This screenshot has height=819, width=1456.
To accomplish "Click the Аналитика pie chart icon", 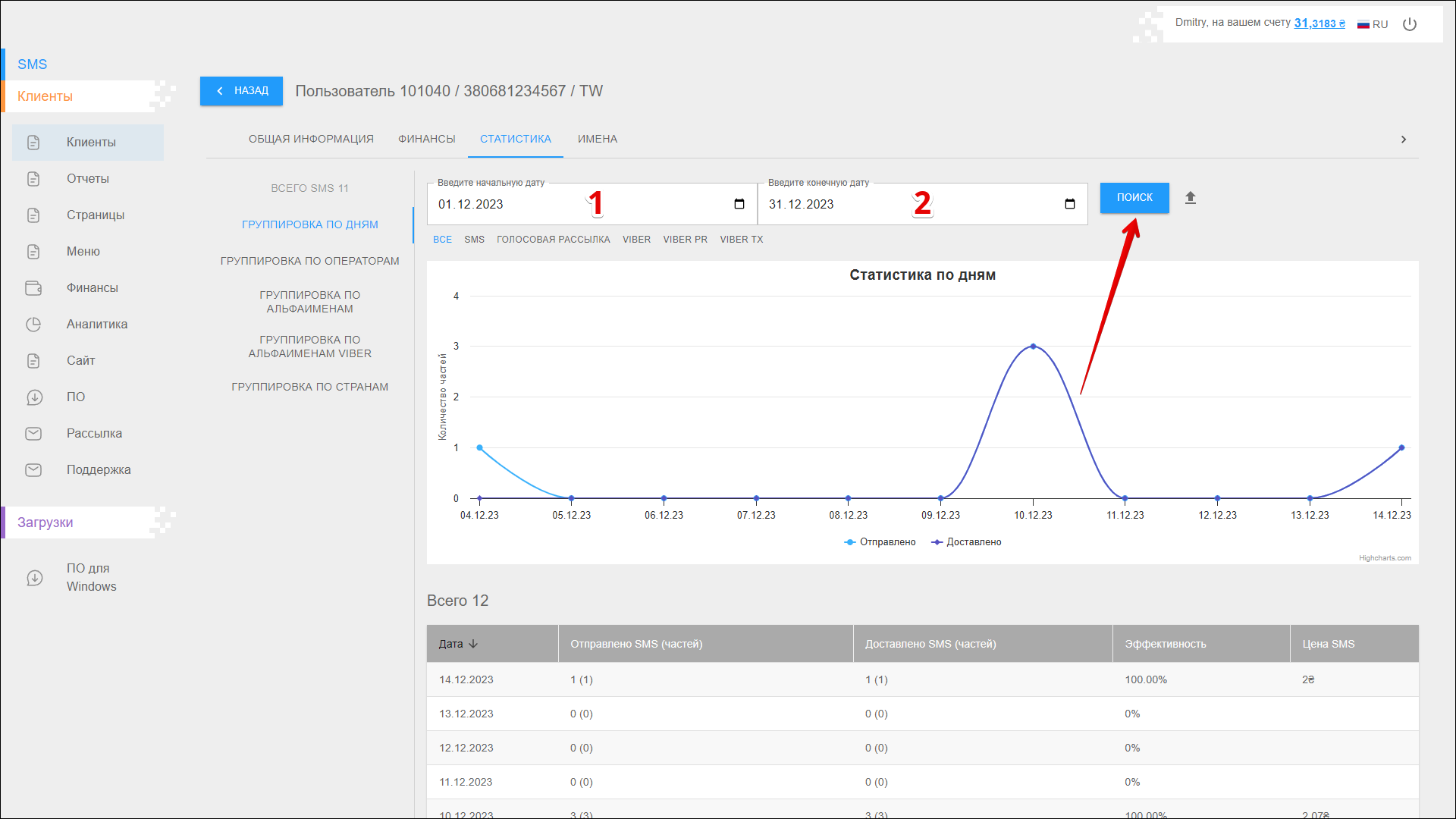I will click(33, 325).
